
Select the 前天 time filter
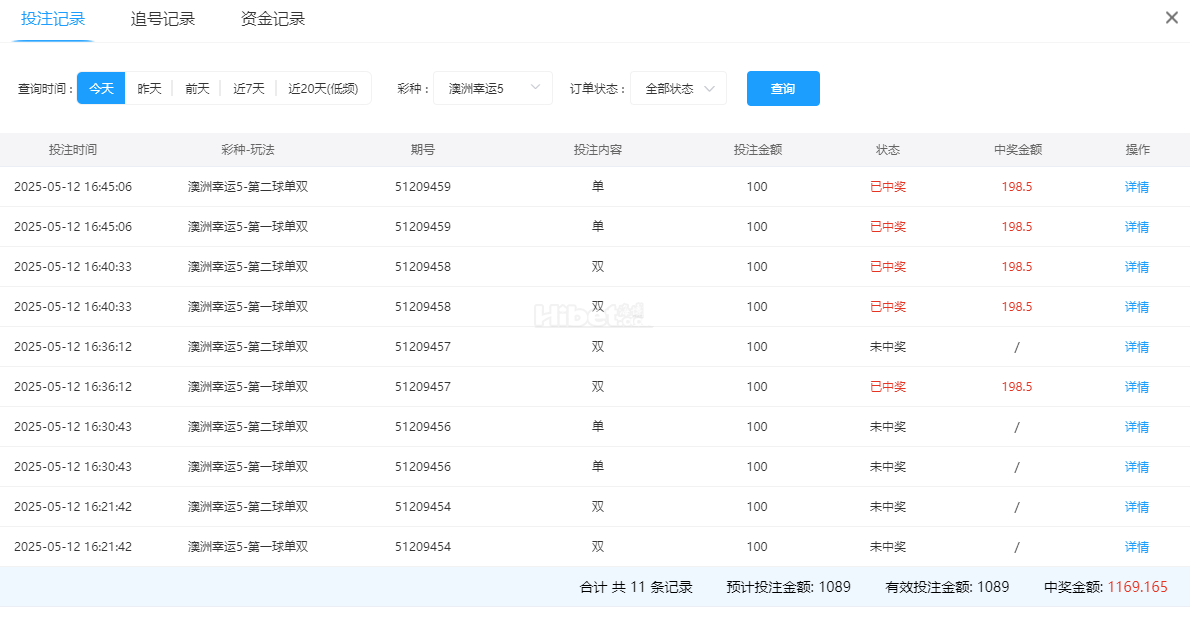197,88
